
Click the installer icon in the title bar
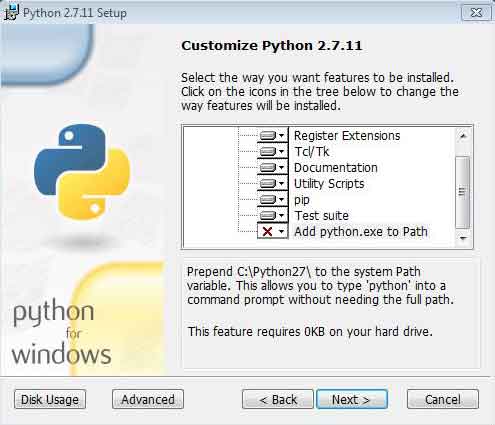point(12,13)
